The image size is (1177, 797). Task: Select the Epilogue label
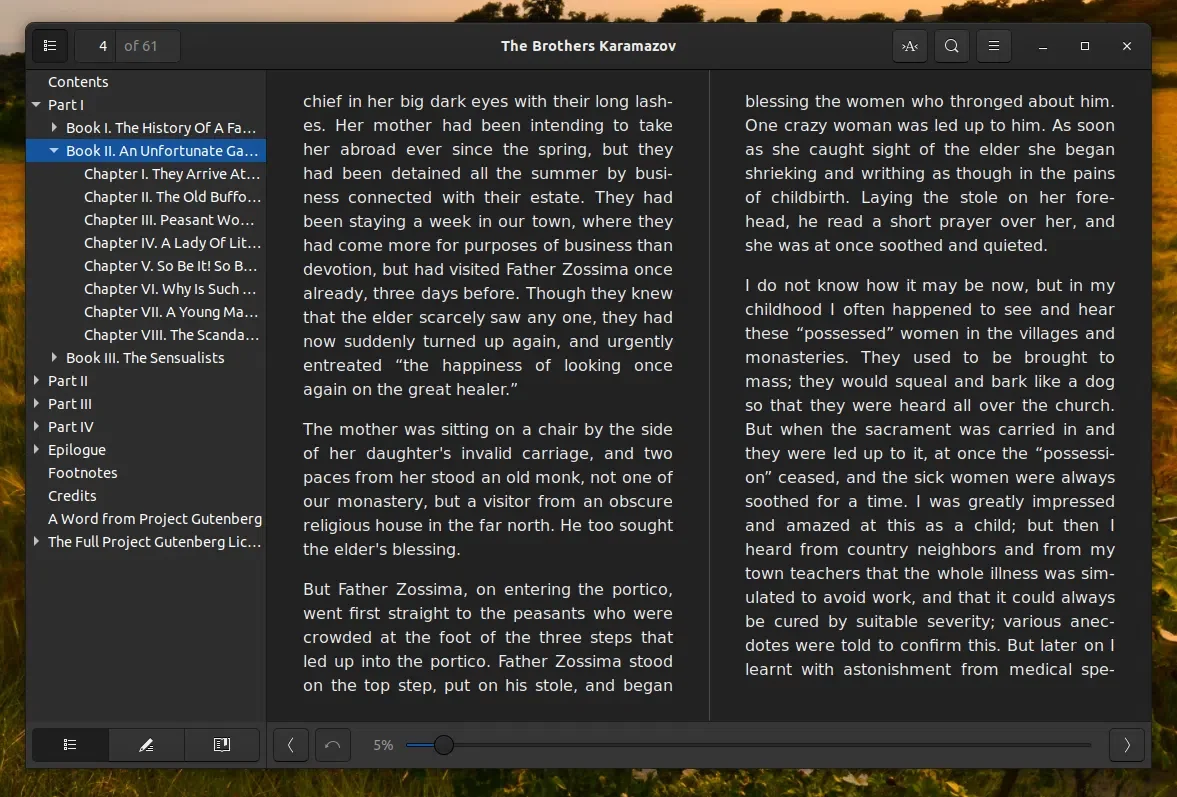tap(77, 450)
